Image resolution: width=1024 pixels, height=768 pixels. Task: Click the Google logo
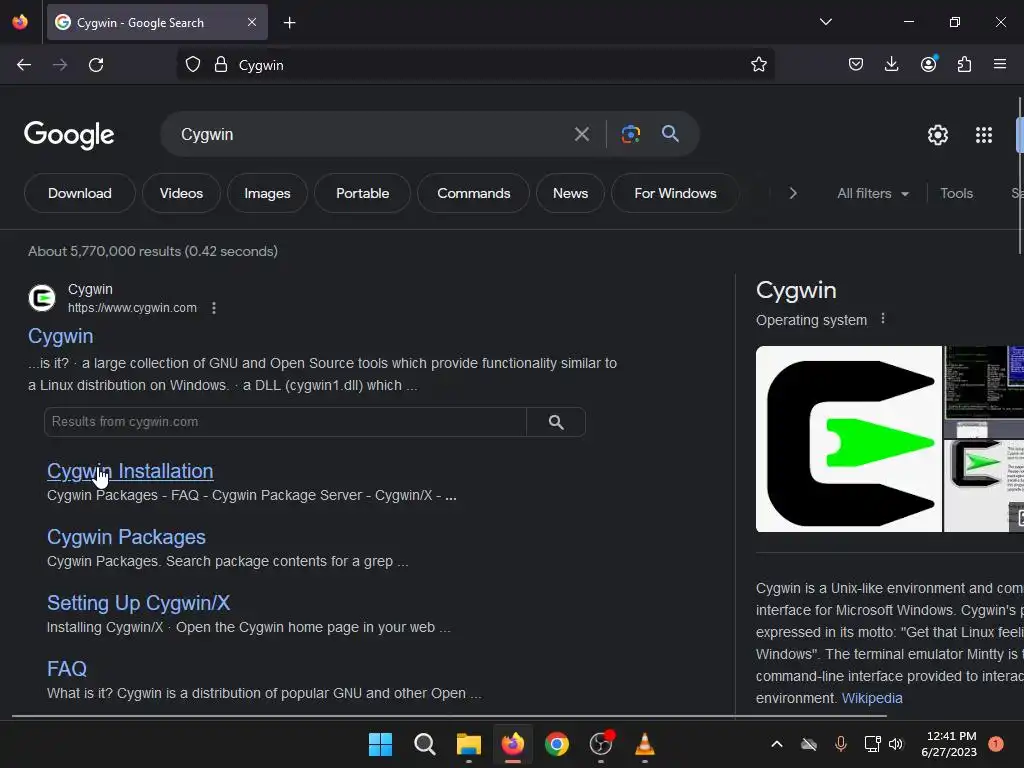69,135
